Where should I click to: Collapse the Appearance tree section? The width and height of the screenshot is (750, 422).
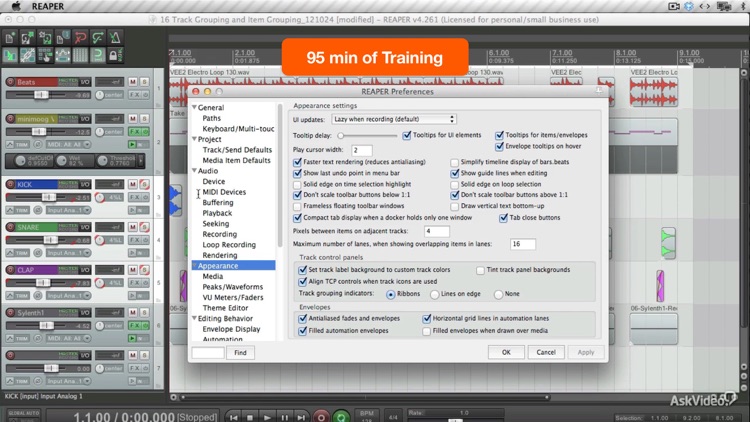pyautogui.click(x=195, y=266)
